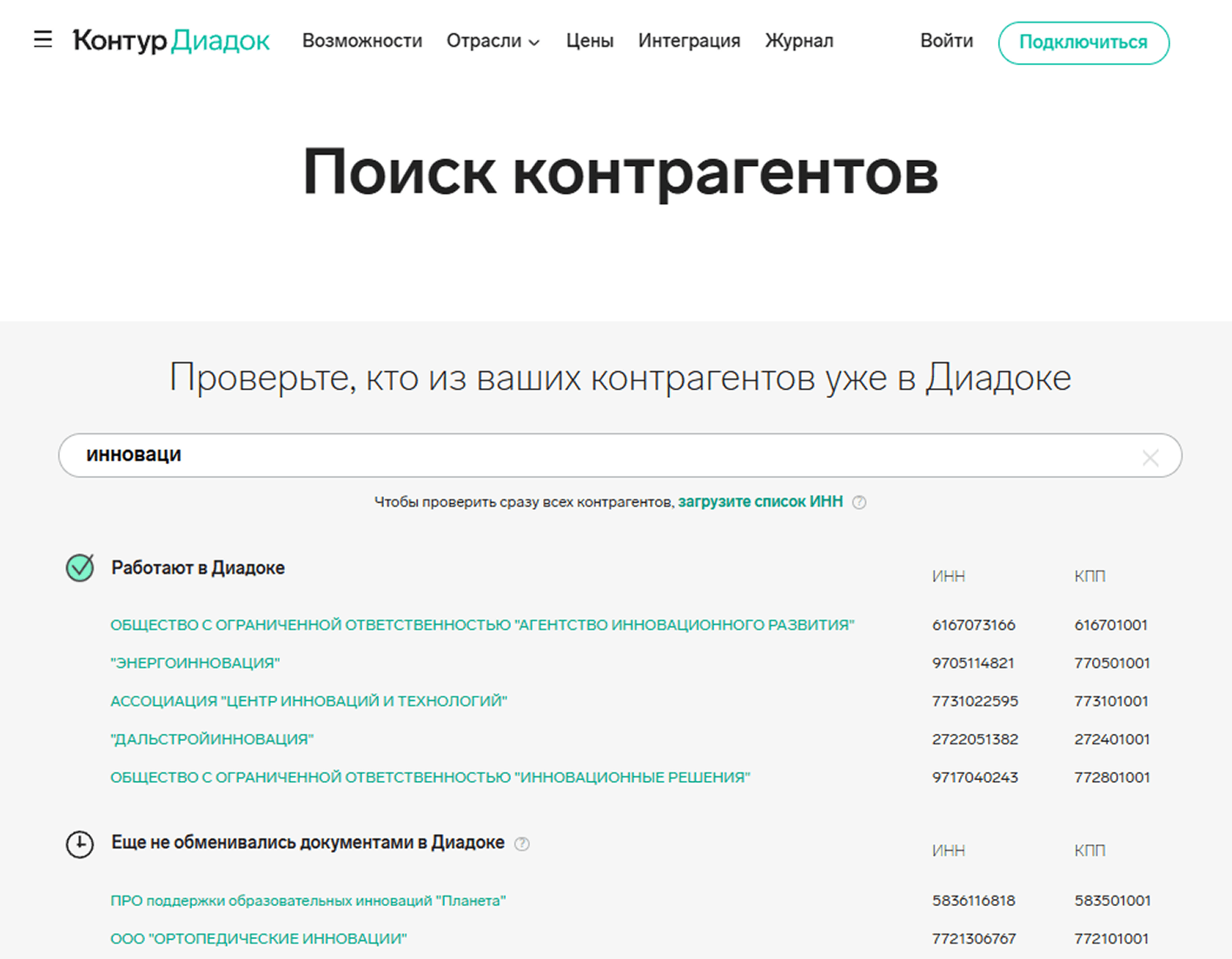Click help icon next to загрузите список ИНН
This screenshot has width=1232, height=959.
pos(859,502)
